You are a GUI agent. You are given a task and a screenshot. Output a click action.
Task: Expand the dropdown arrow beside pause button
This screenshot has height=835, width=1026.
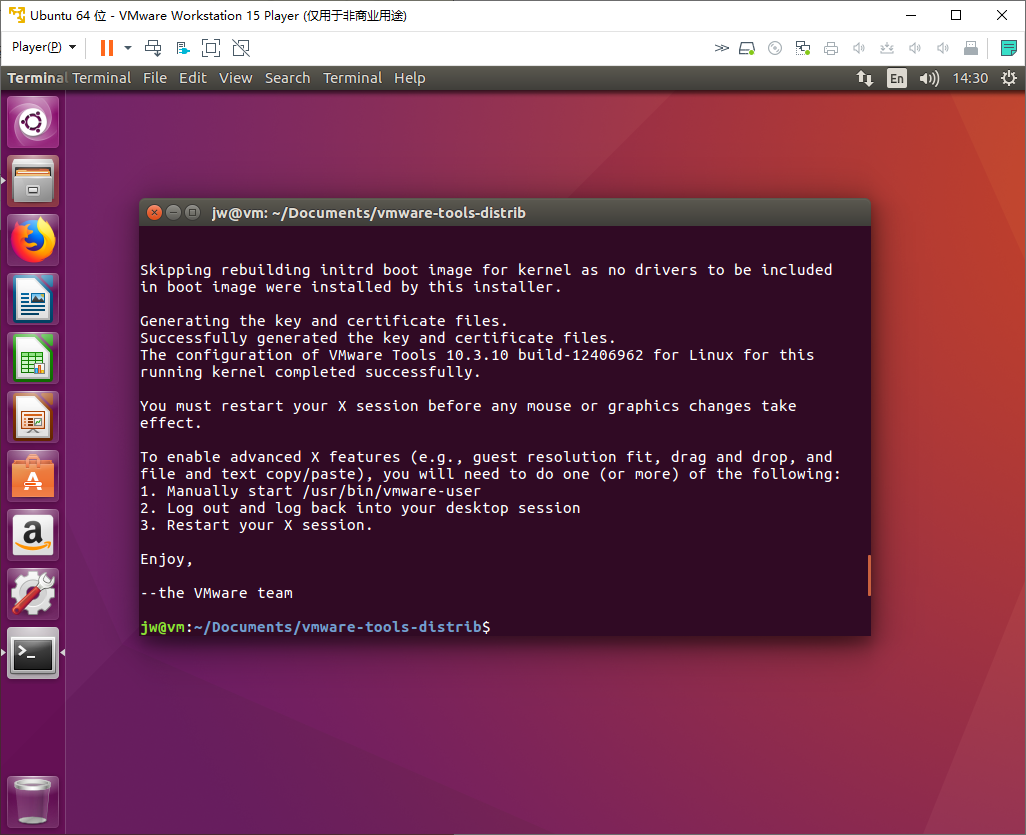[x=128, y=48]
